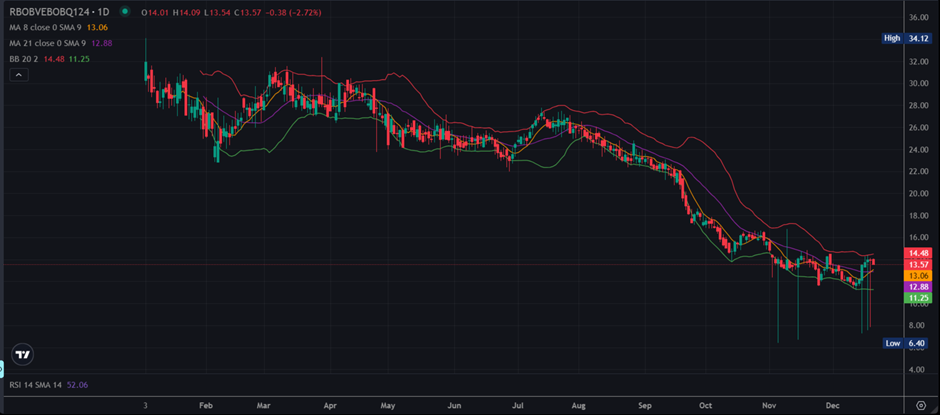
Task: Click the green market status dot
Action: (123, 12)
